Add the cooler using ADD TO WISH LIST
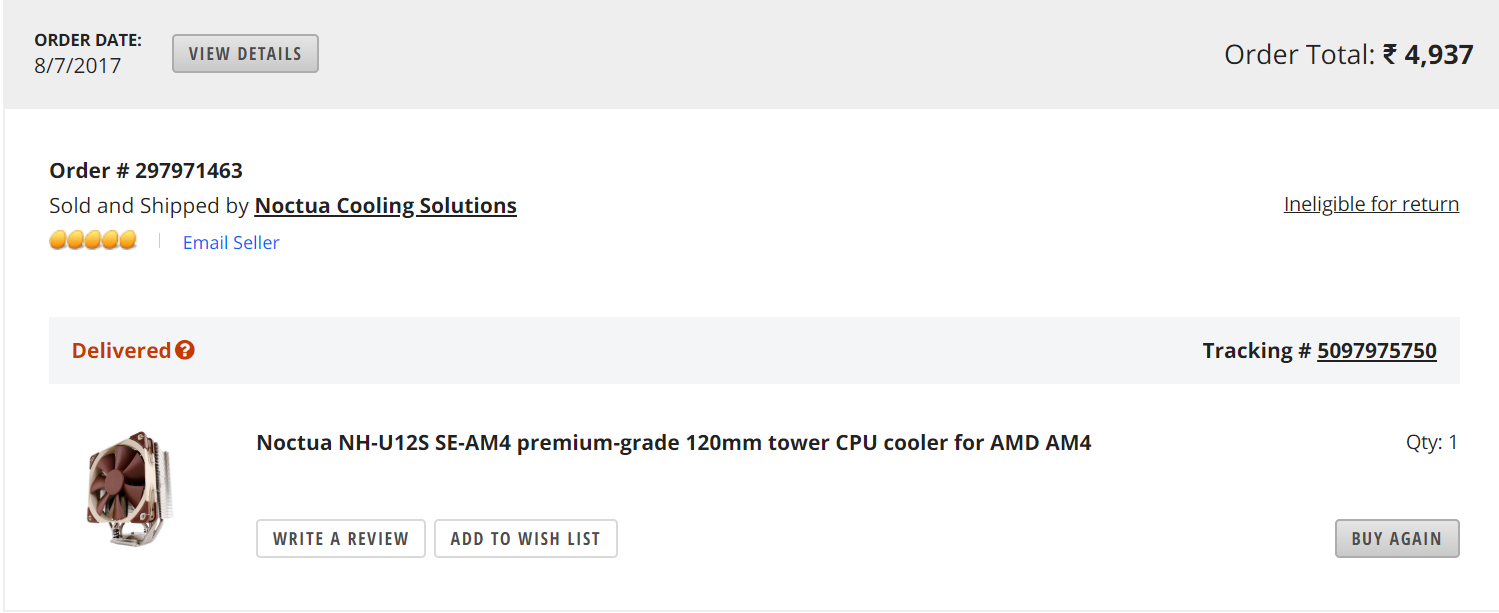 pos(525,538)
